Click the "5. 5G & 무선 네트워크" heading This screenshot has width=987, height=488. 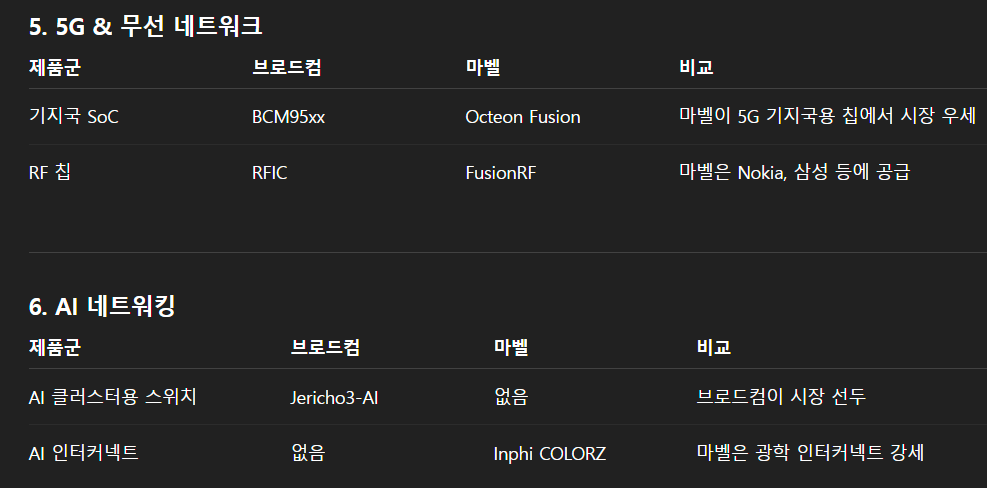(146, 26)
